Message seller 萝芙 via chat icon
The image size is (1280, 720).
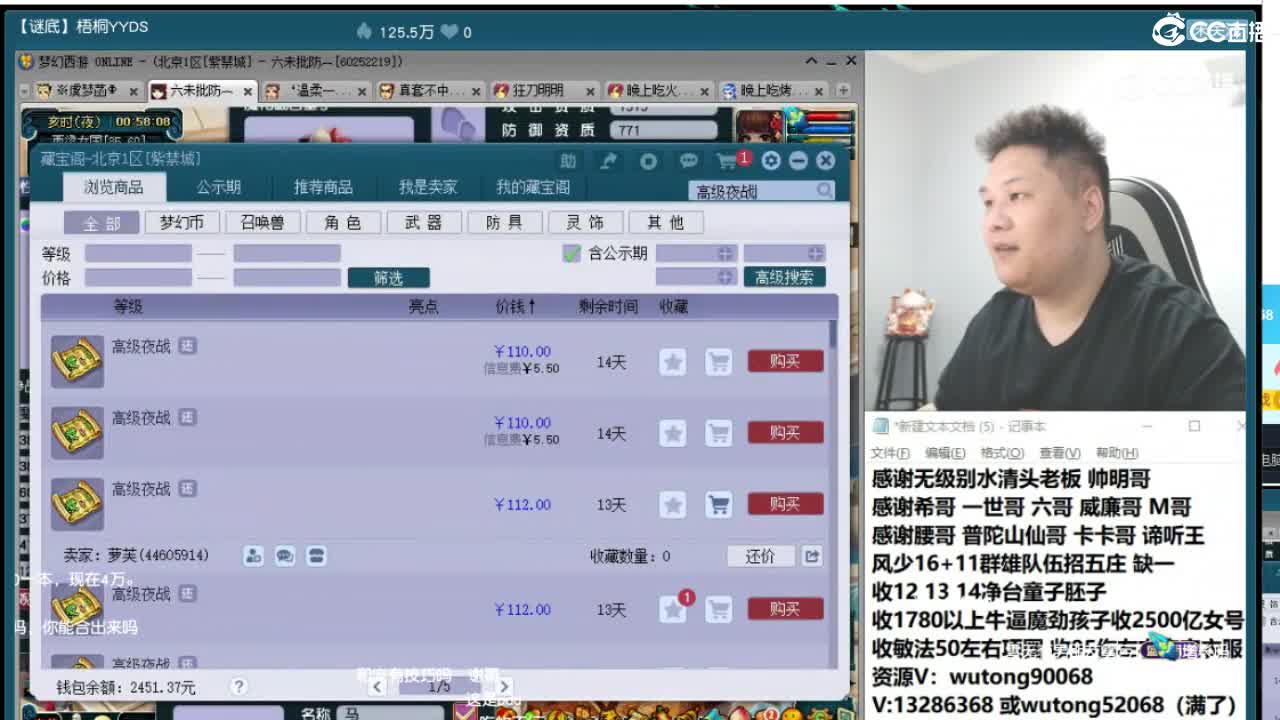point(285,555)
